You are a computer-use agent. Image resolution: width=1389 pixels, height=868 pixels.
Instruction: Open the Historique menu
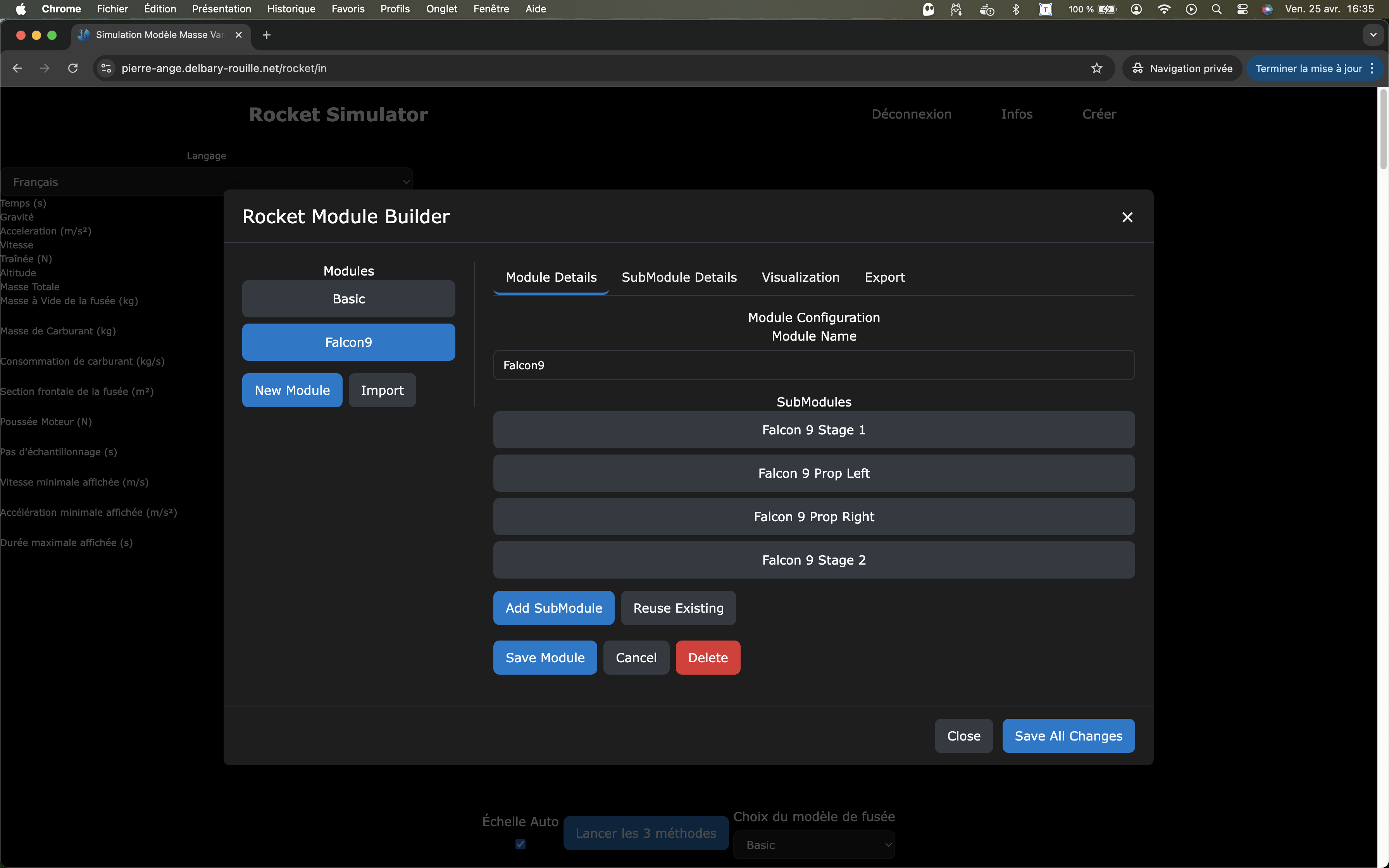coord(291,9)
